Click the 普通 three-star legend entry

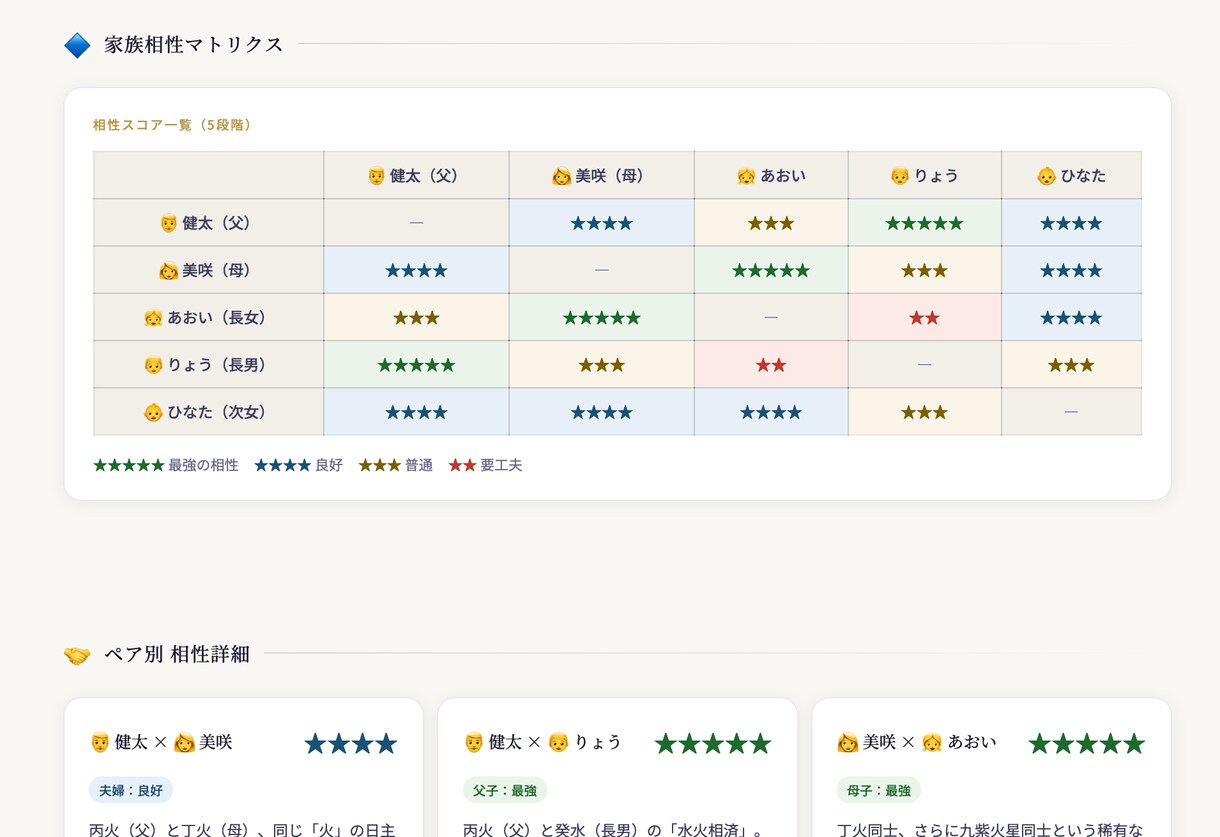(x=395, y=465)
